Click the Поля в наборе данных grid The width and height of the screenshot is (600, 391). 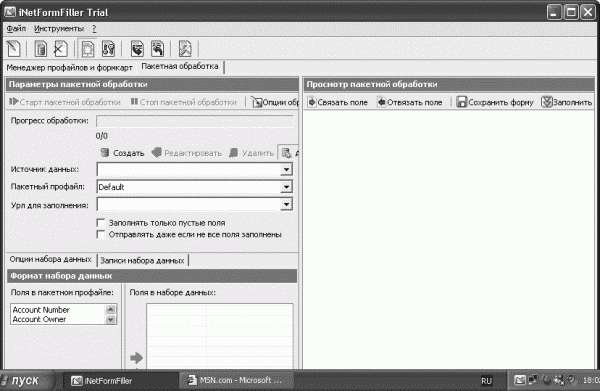point(220,336)
